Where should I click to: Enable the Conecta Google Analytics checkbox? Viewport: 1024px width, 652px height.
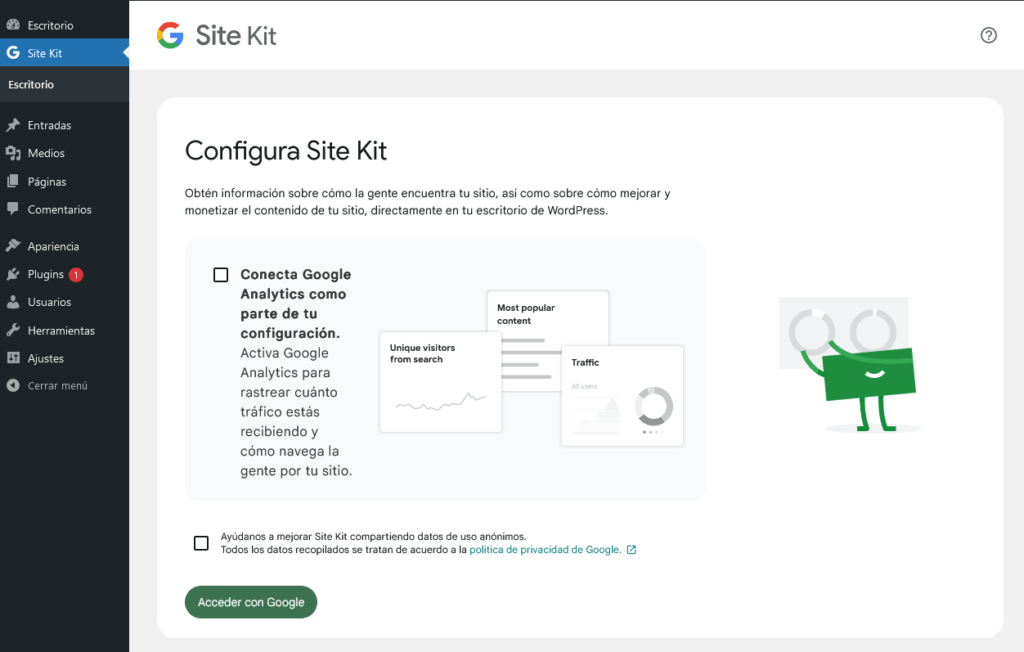point(221,274)
